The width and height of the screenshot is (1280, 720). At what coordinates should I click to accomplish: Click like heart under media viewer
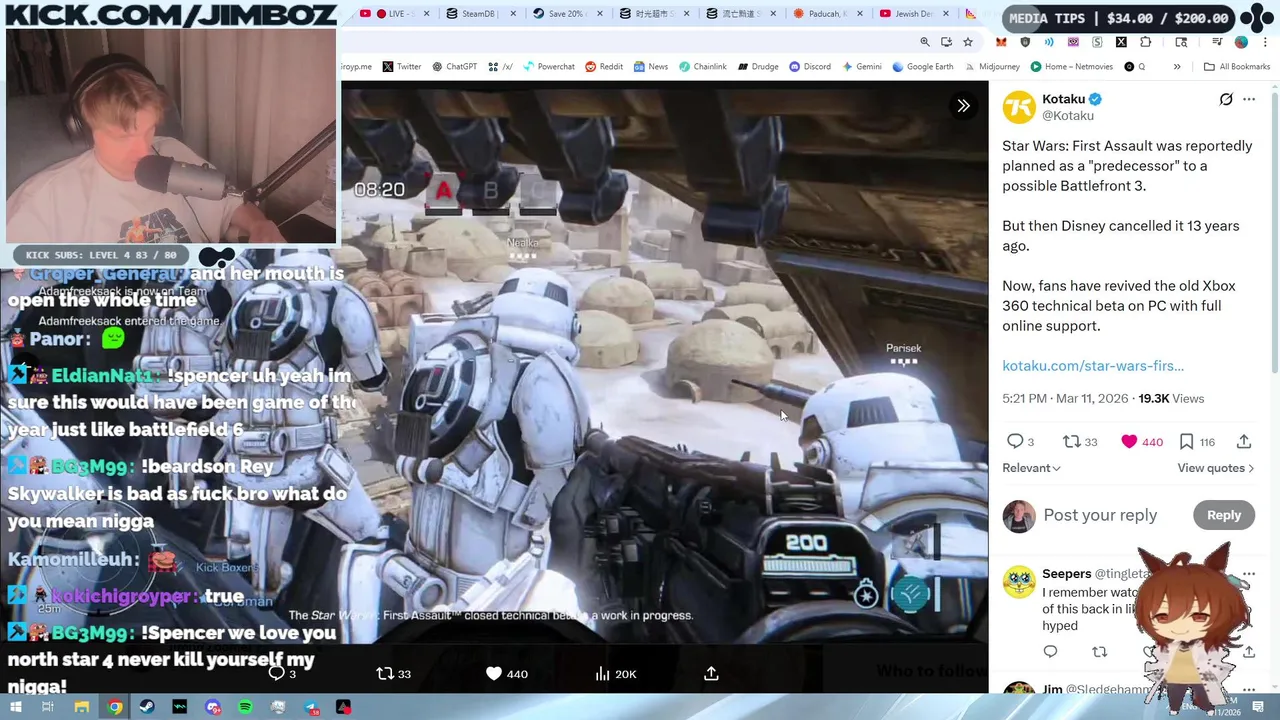point(493,673)
